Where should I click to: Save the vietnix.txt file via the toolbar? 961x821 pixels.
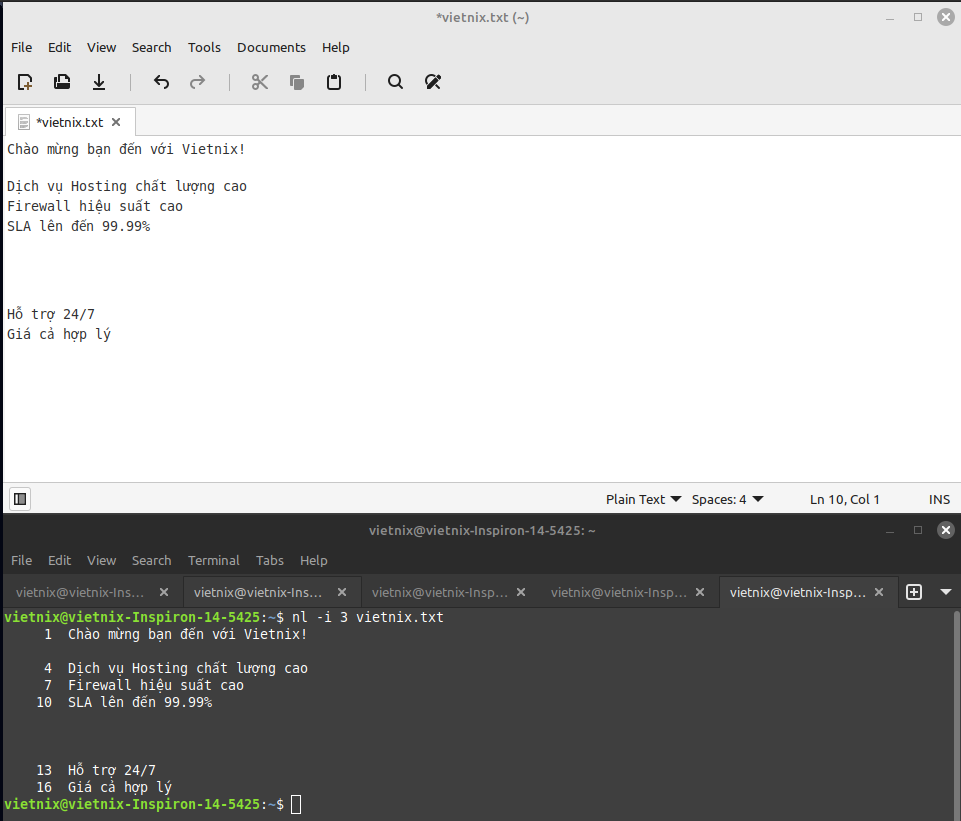[x=99, y=82]
